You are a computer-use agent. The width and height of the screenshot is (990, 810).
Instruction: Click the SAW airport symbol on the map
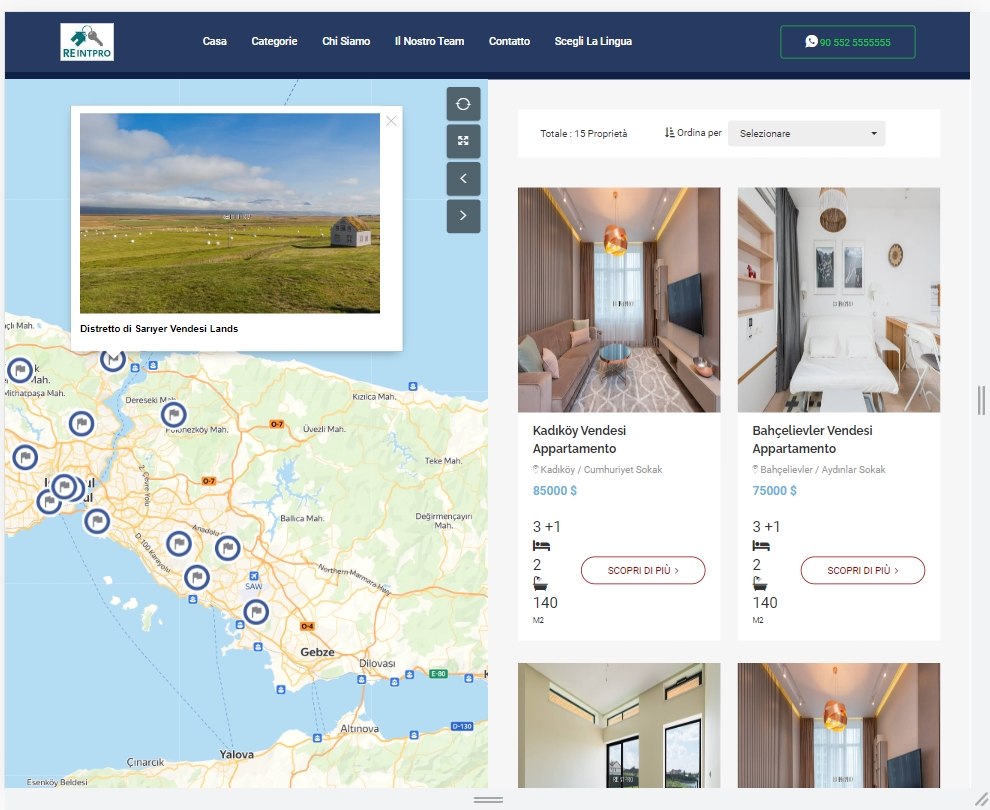click(x=254, y=576)
